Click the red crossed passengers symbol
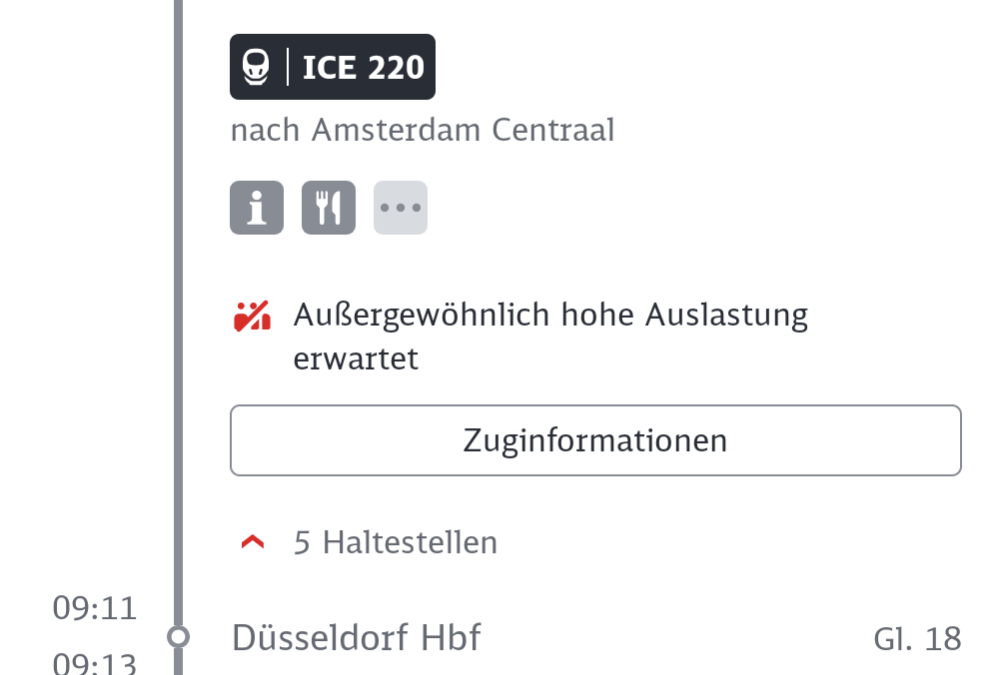The height and width of the screenshot is (675, 1007). [255, 314]
